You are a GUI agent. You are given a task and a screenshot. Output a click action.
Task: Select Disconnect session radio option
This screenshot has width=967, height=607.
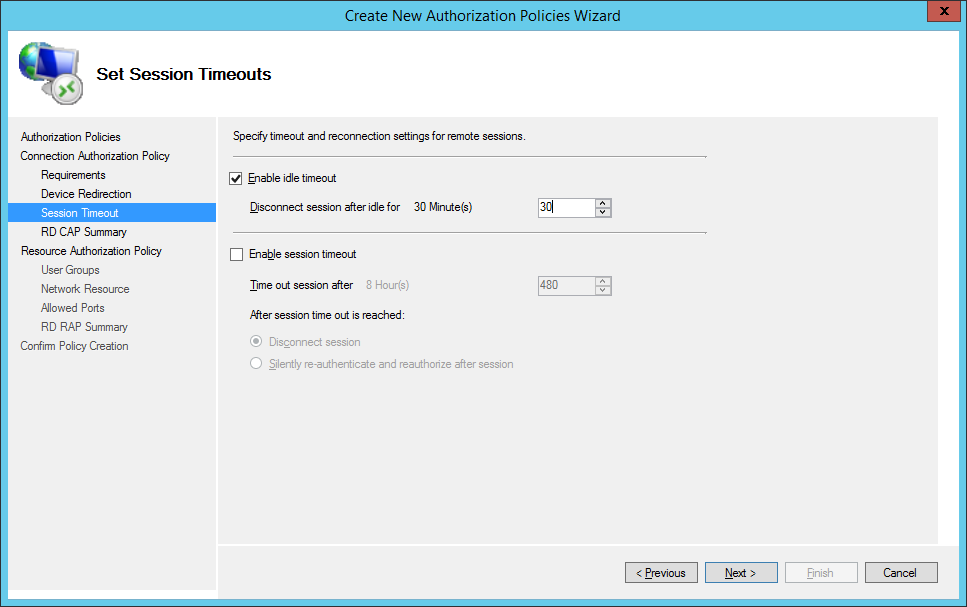pyautogui.click(x=256, y=342)
